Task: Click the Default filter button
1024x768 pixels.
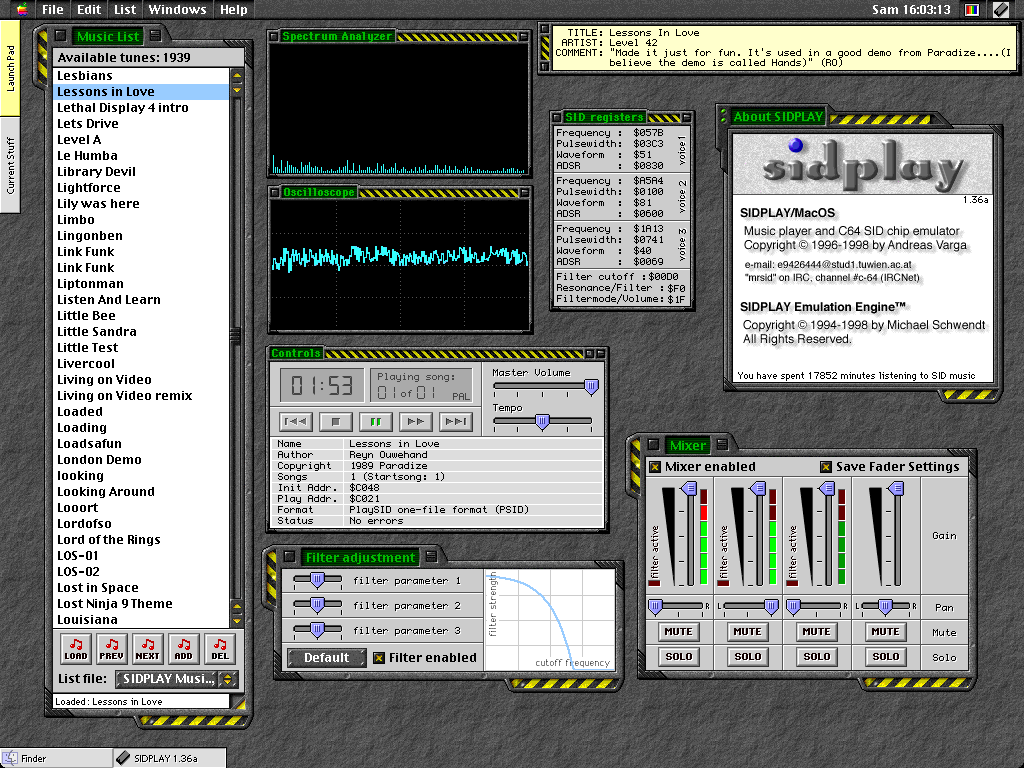Action: (327, 658)
